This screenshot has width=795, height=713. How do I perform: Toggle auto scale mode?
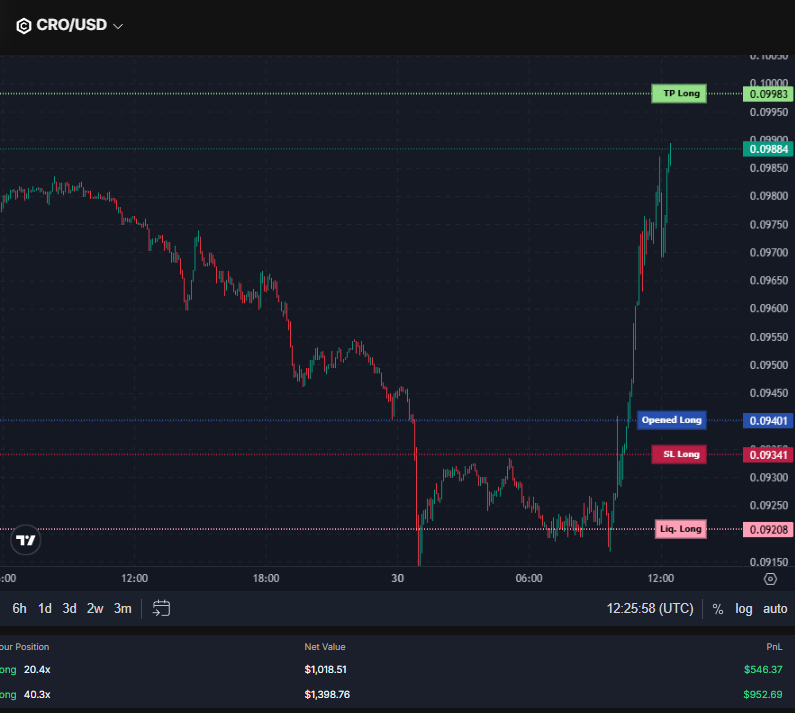point(775,609)
